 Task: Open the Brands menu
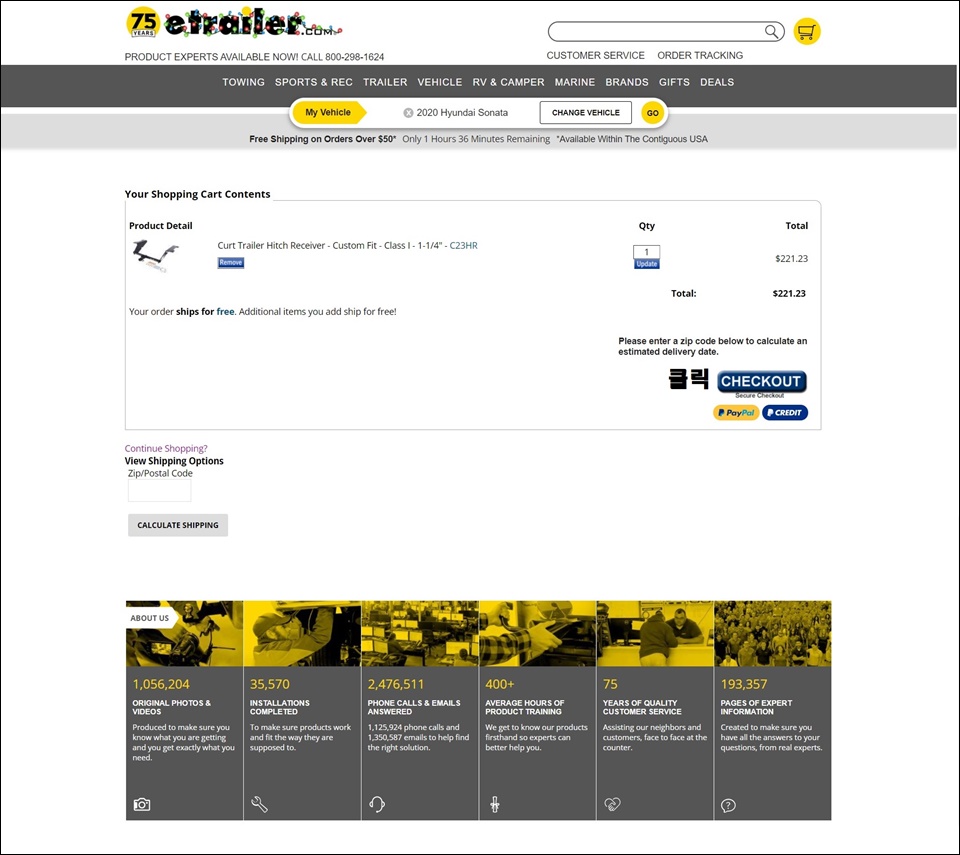[x=626, y=82]
